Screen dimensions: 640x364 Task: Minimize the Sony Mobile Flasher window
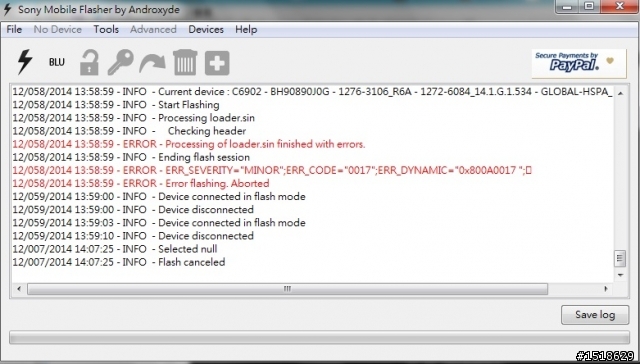567,6
